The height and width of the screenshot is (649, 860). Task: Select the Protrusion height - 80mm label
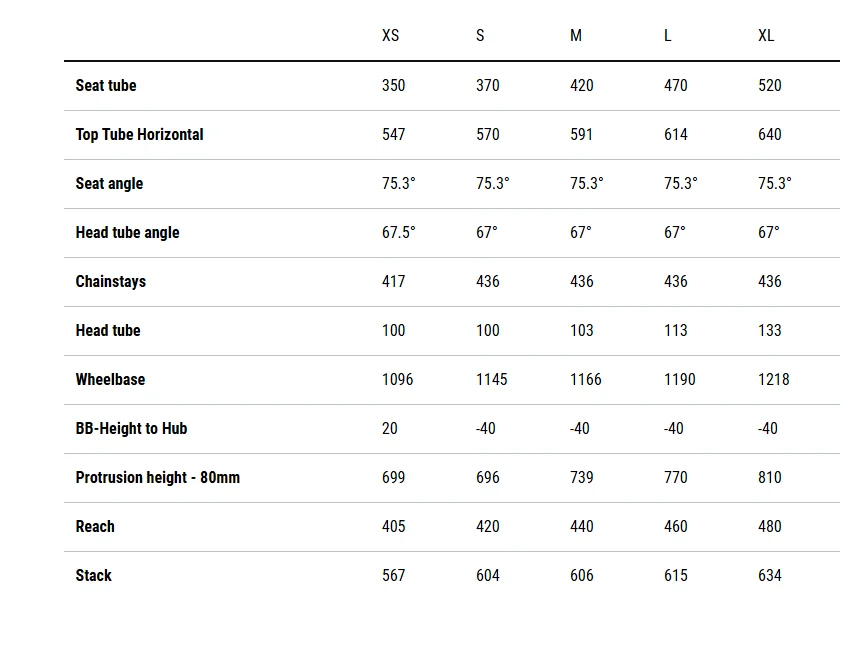pos(157,477)
